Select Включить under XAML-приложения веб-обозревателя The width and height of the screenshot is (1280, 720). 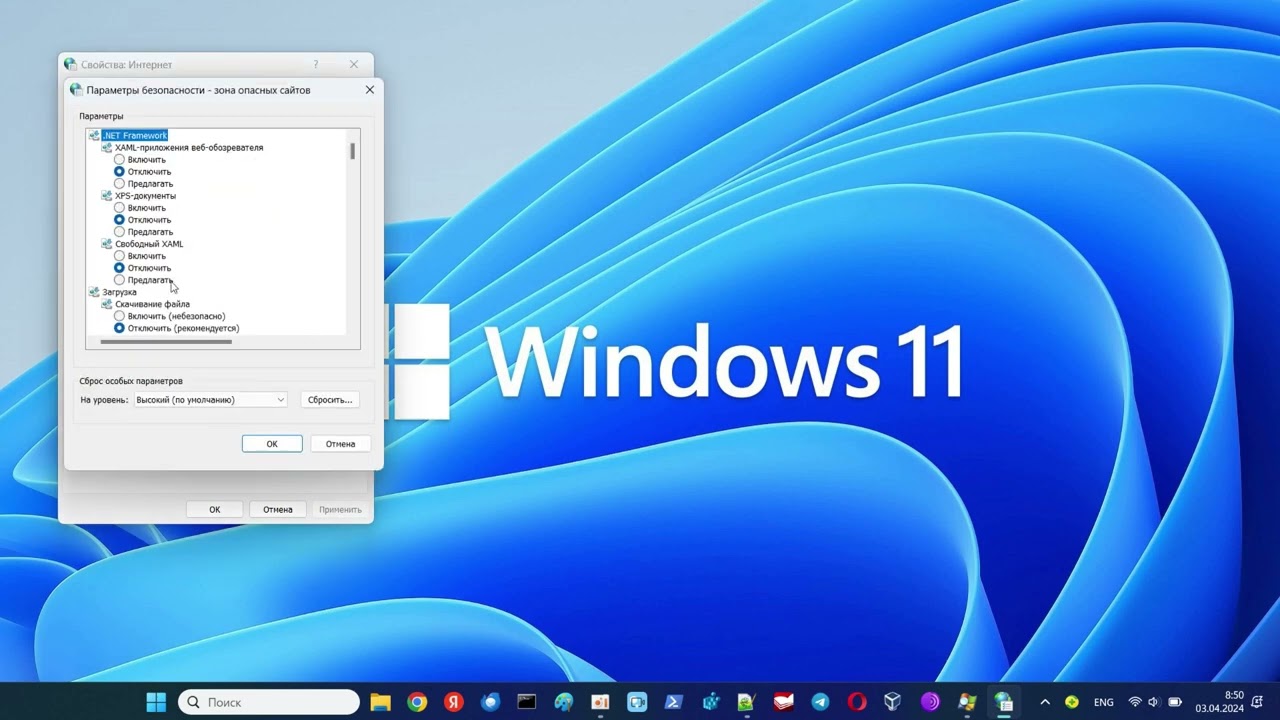[119, 159]
